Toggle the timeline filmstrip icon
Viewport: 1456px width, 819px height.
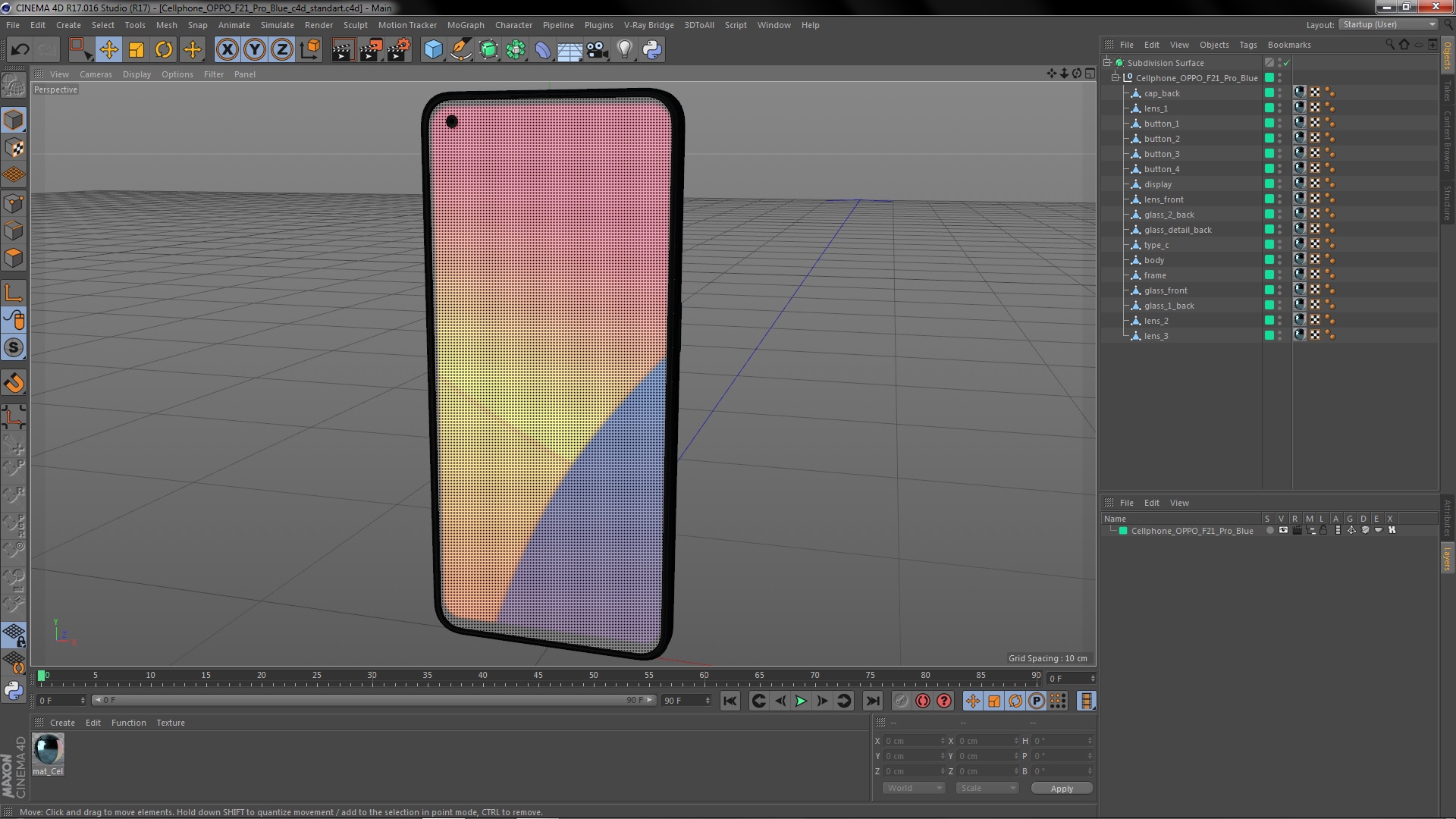[1086, 701]
